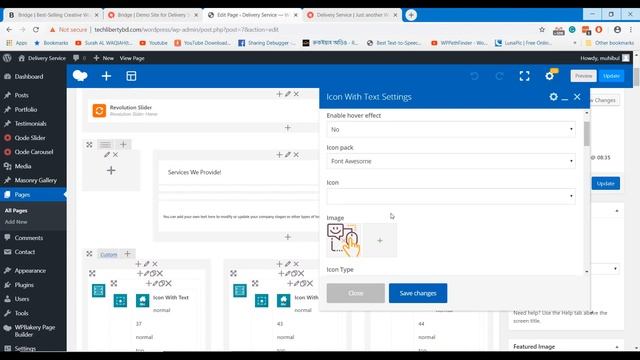Open Enable hover effect dropdown
This screenshot has height=360, width=640.
tap(451, 129)
